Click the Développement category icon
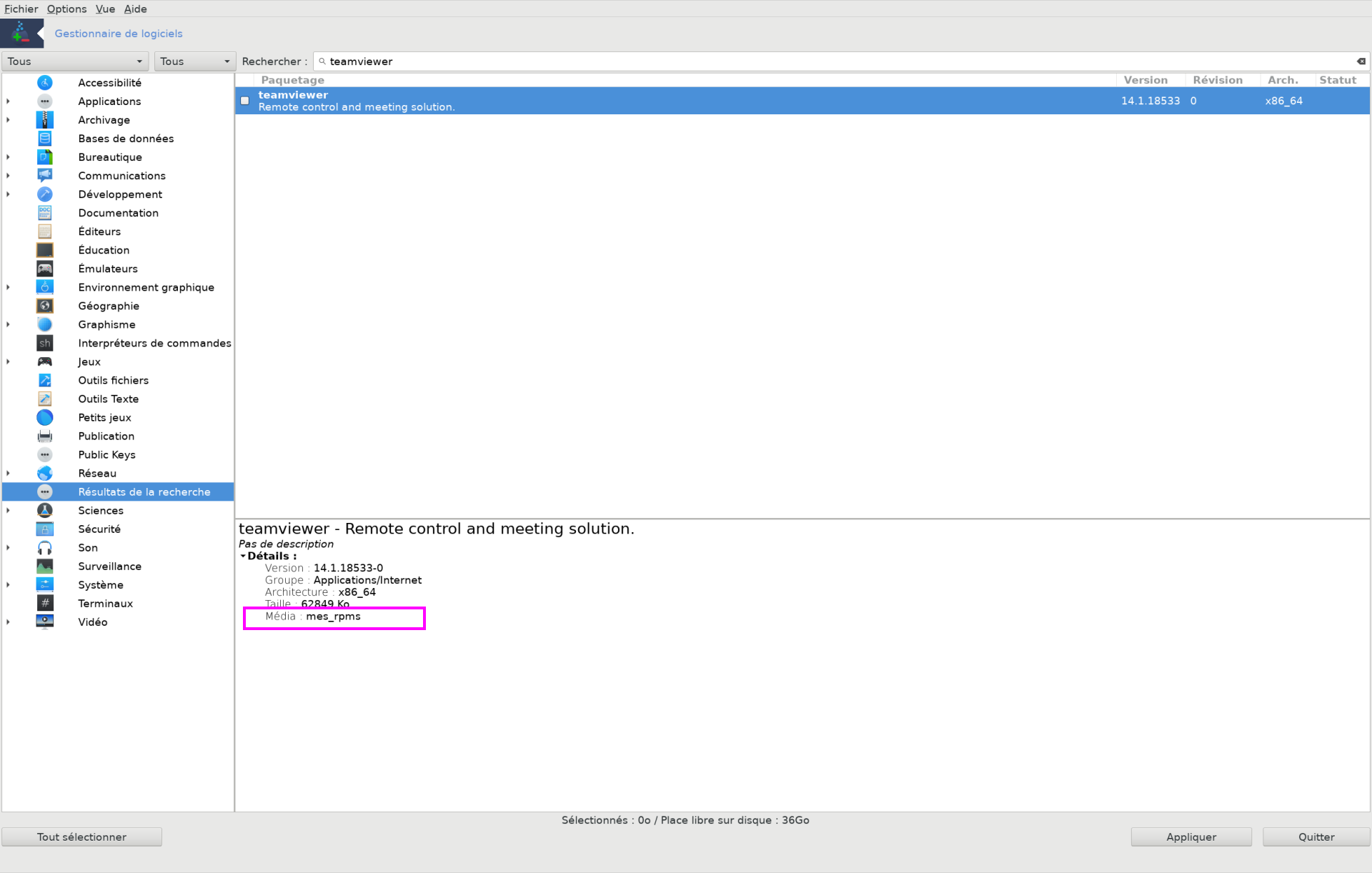Screen dimensions: 1372x873 pyautogui.click(x=45, y=194)
